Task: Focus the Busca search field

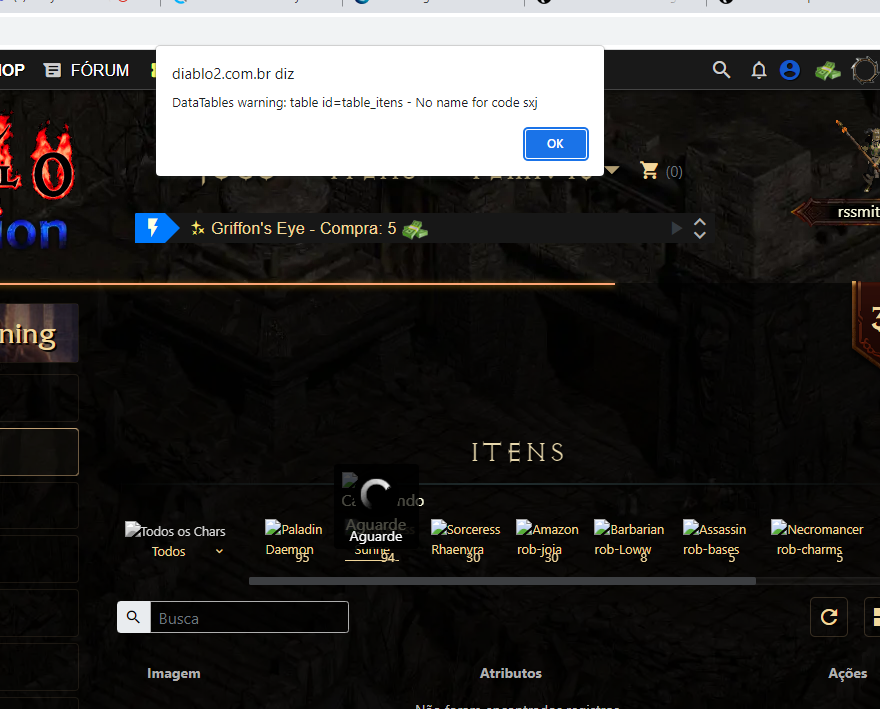Action: pos(249,617)
